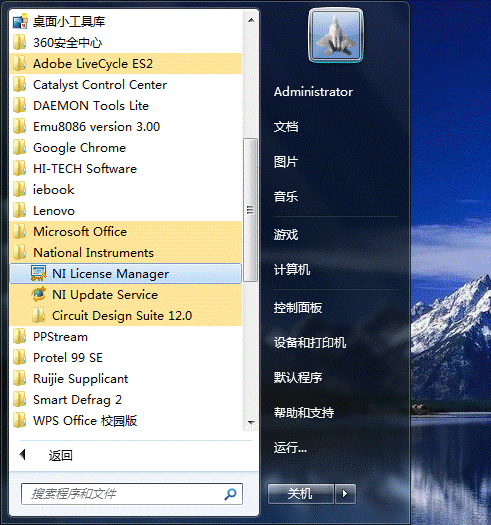Expand the WPS Office 校园版 folder
Image resolution: width=491 pixels, height=525 pixels.
(x=126, y=421)
